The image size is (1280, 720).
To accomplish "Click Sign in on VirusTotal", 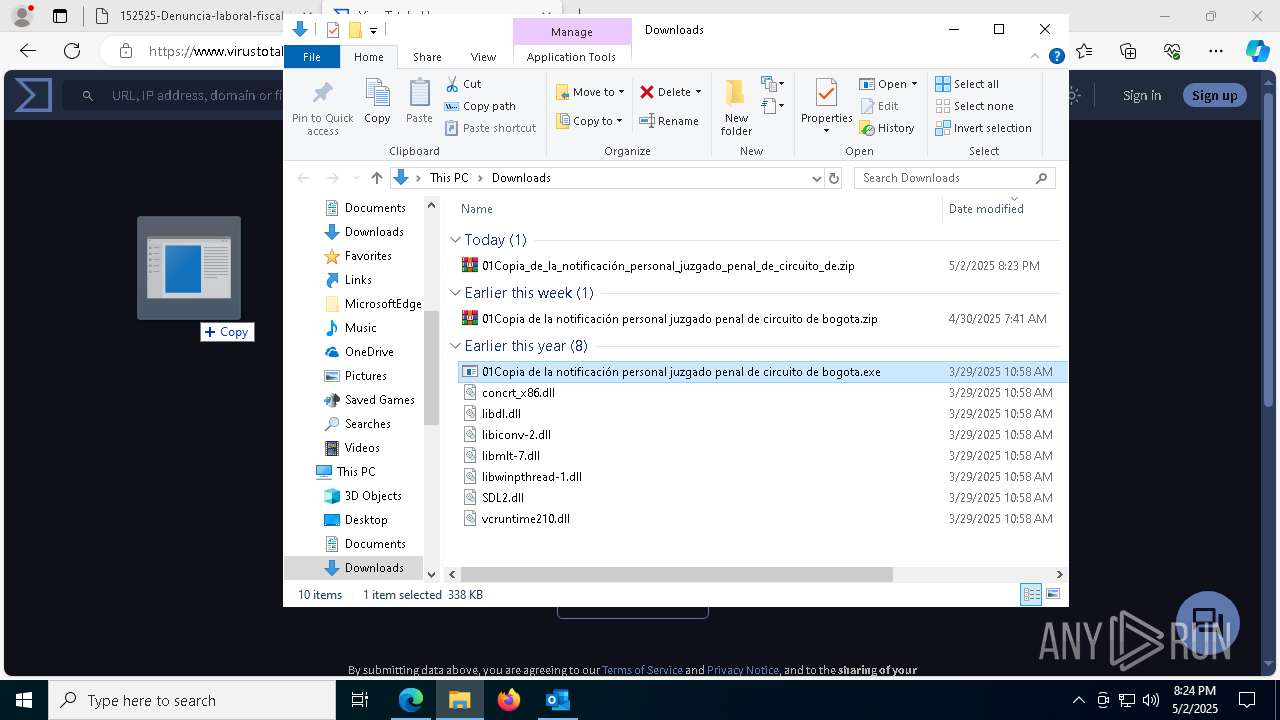I will (x=1142, y=95).
